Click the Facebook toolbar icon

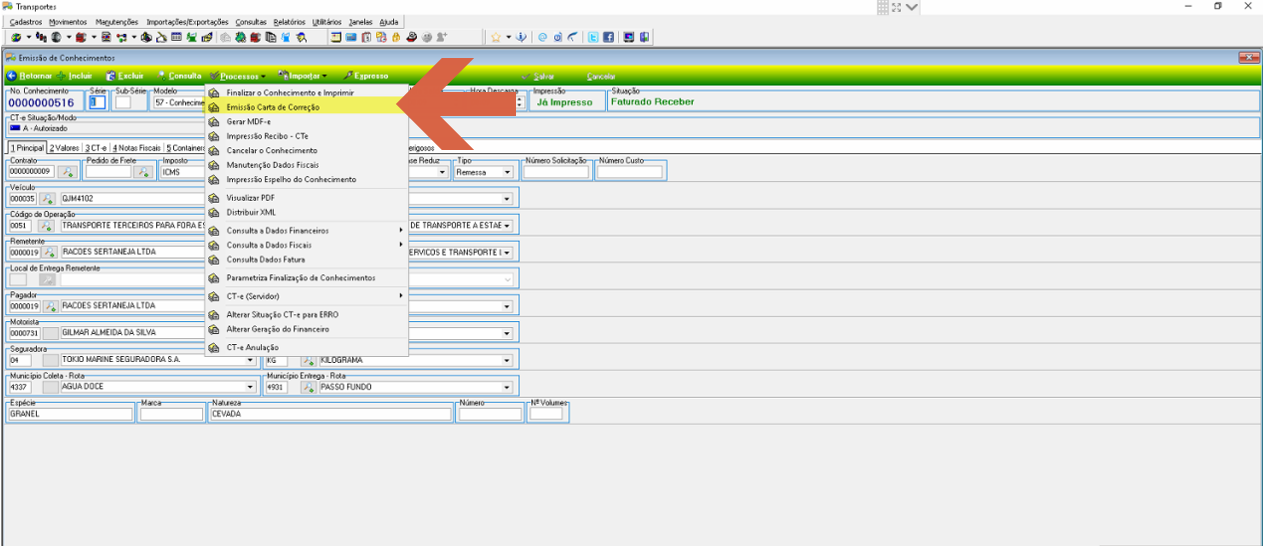(608, 37)
